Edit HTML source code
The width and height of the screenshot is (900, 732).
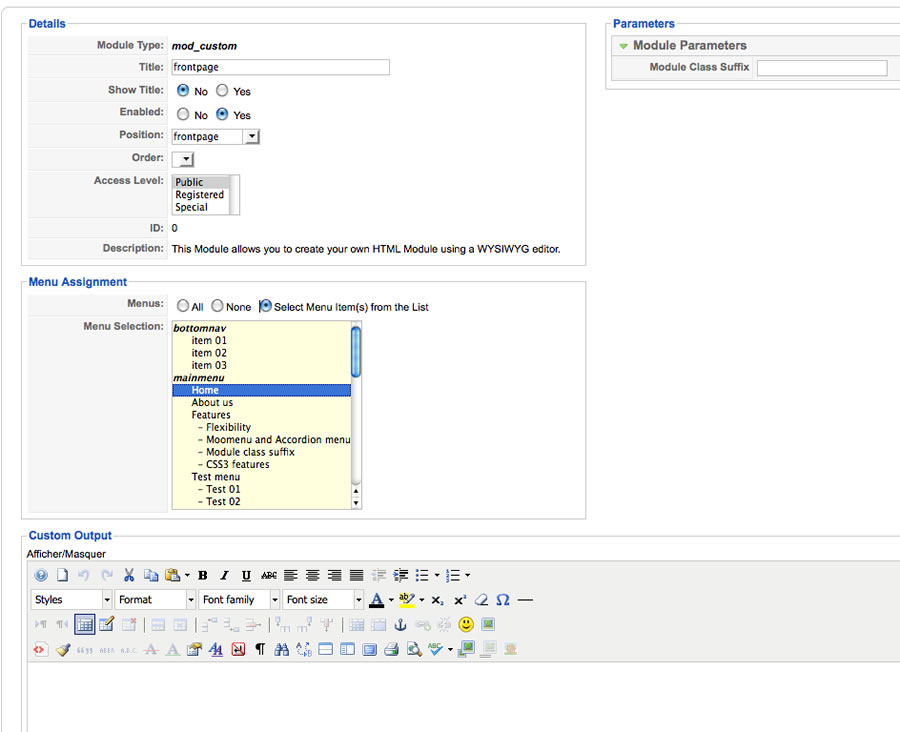(39, 649)
